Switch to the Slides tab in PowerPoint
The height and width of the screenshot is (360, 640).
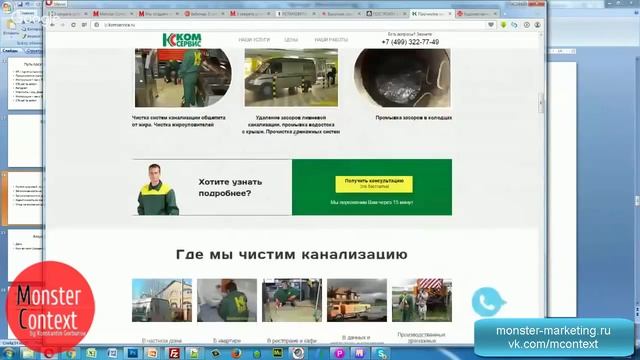(x=10, y=51)
